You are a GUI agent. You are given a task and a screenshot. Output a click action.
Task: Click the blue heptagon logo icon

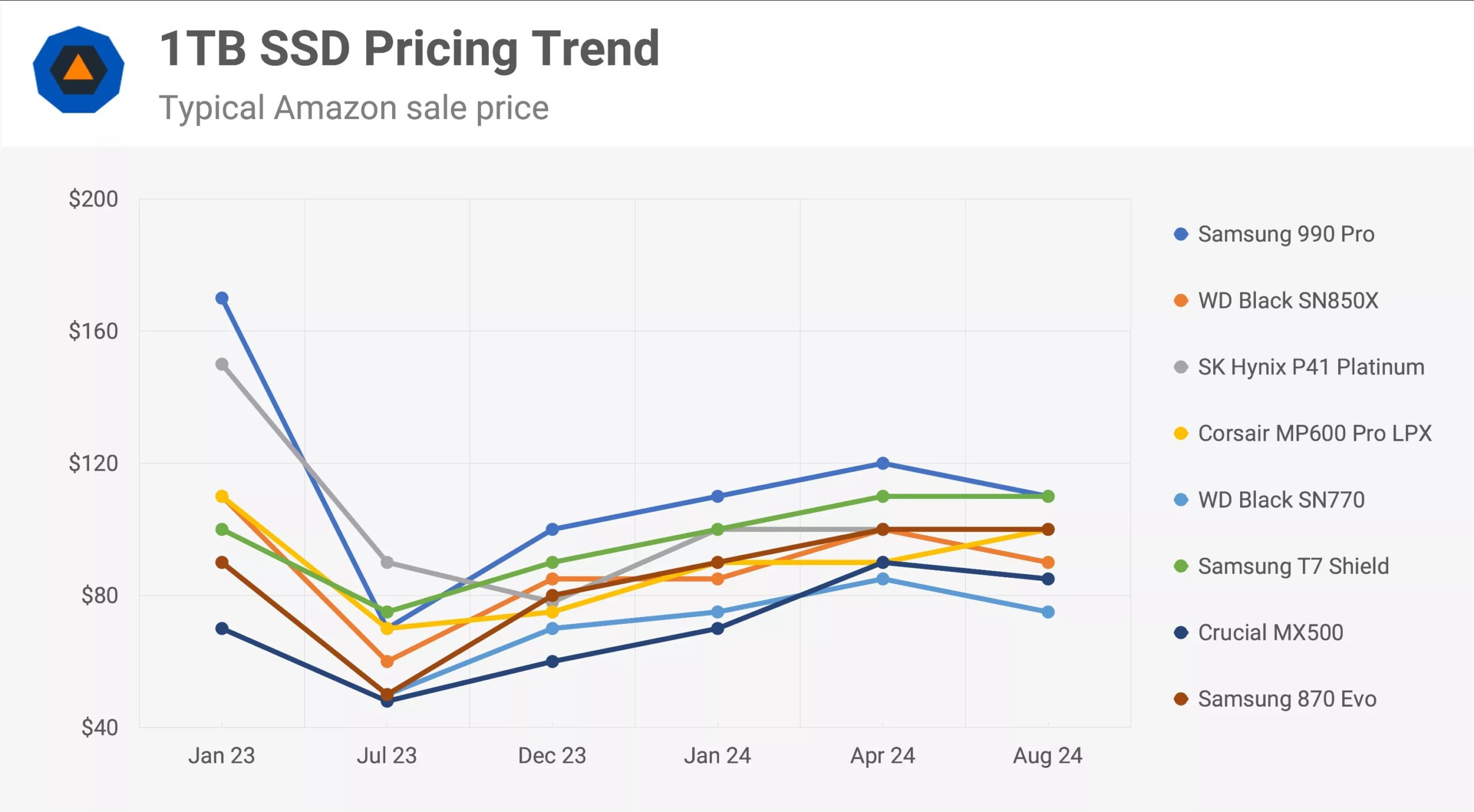pyautogui.click(x=78, y=69)
